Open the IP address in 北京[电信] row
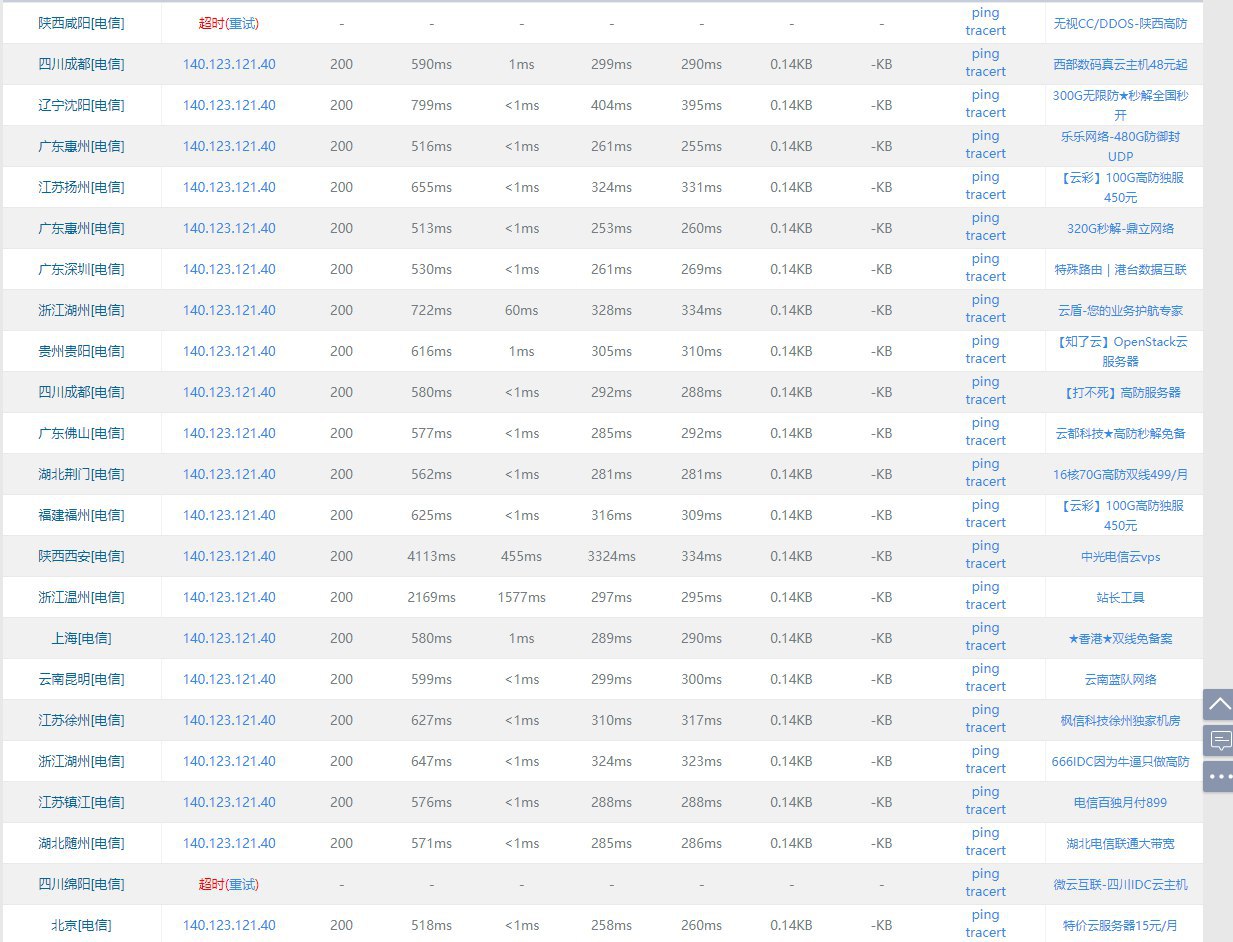1233x942 pixels. click(229, 925)
